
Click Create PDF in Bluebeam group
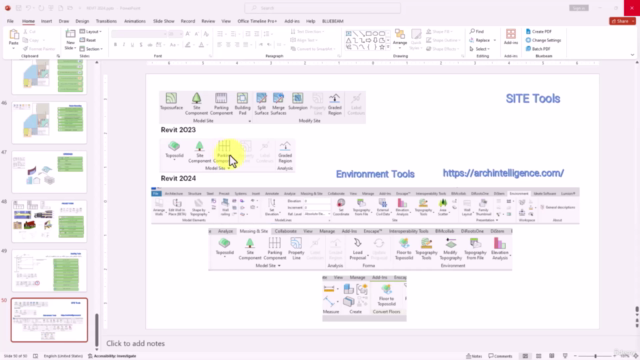pyautogui.click(x=538, y=31)
